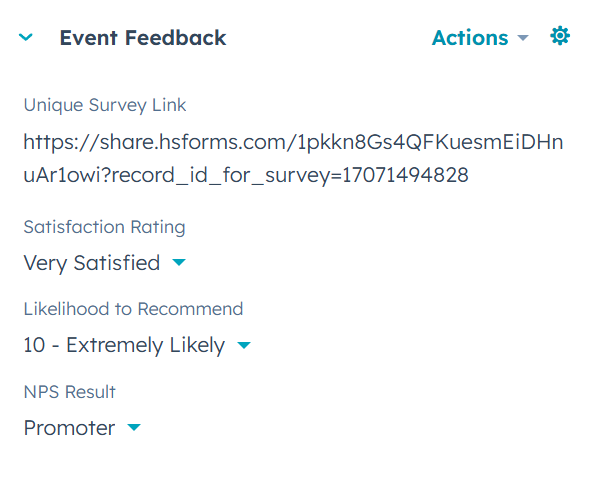The image size is (608, 486).
Task: Click the Satisfied word in rating value
Action: tap(117, 263)
